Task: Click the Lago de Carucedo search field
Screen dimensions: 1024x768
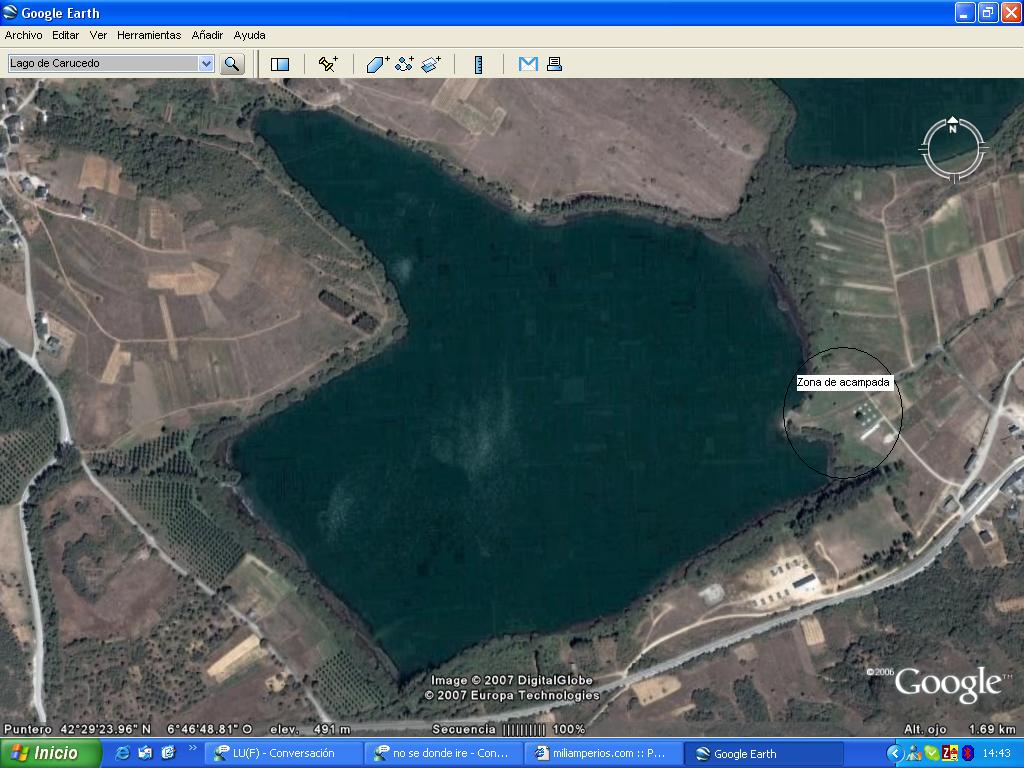Action: 102,64
